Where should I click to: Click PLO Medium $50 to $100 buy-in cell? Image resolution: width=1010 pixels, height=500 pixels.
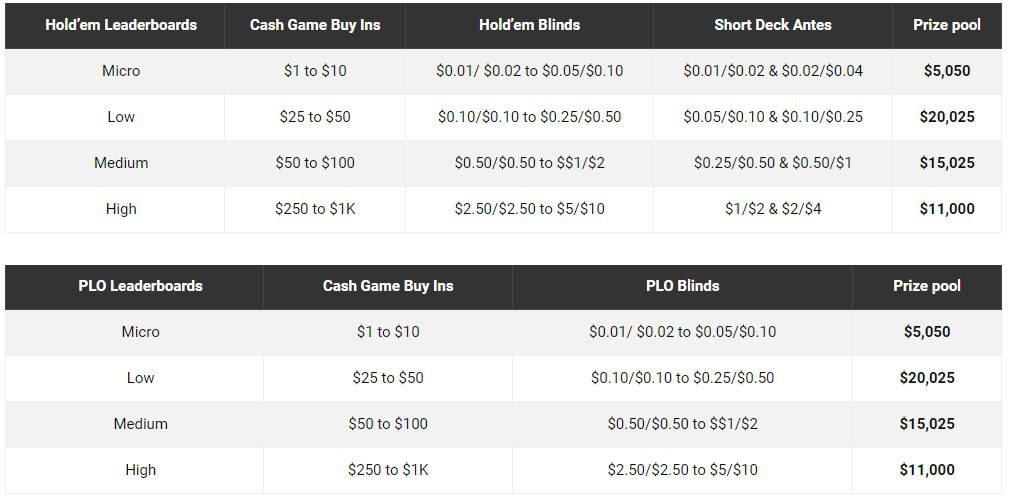pyautogui.click(x=387, y=424)
